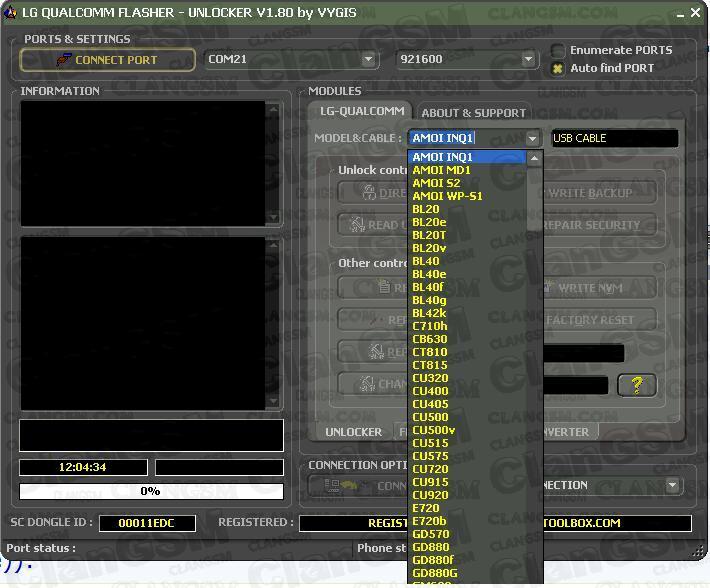710x588 pixels.
Task: Open the 921600 baud rate dropdown
Action: (528, 59)
